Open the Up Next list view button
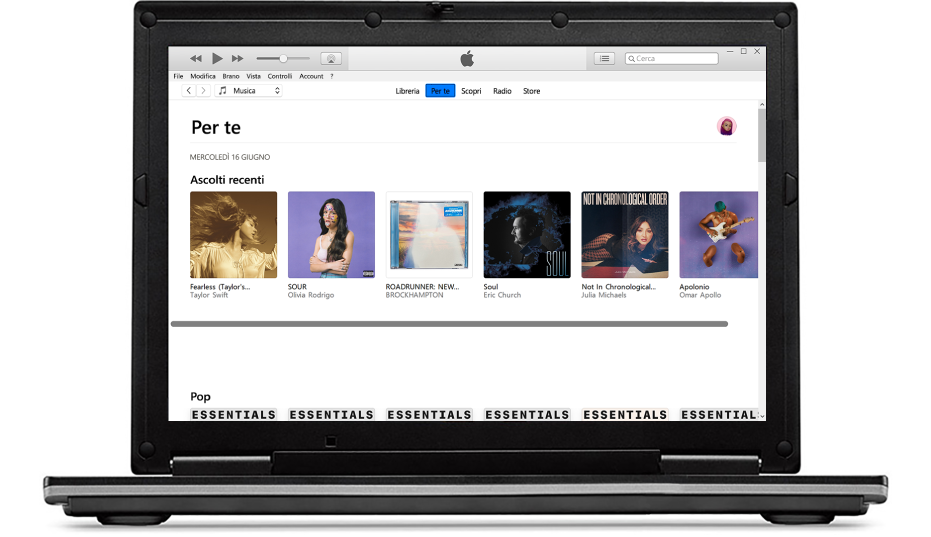This screenshot has width=931, height=537. tap(604, 58)
